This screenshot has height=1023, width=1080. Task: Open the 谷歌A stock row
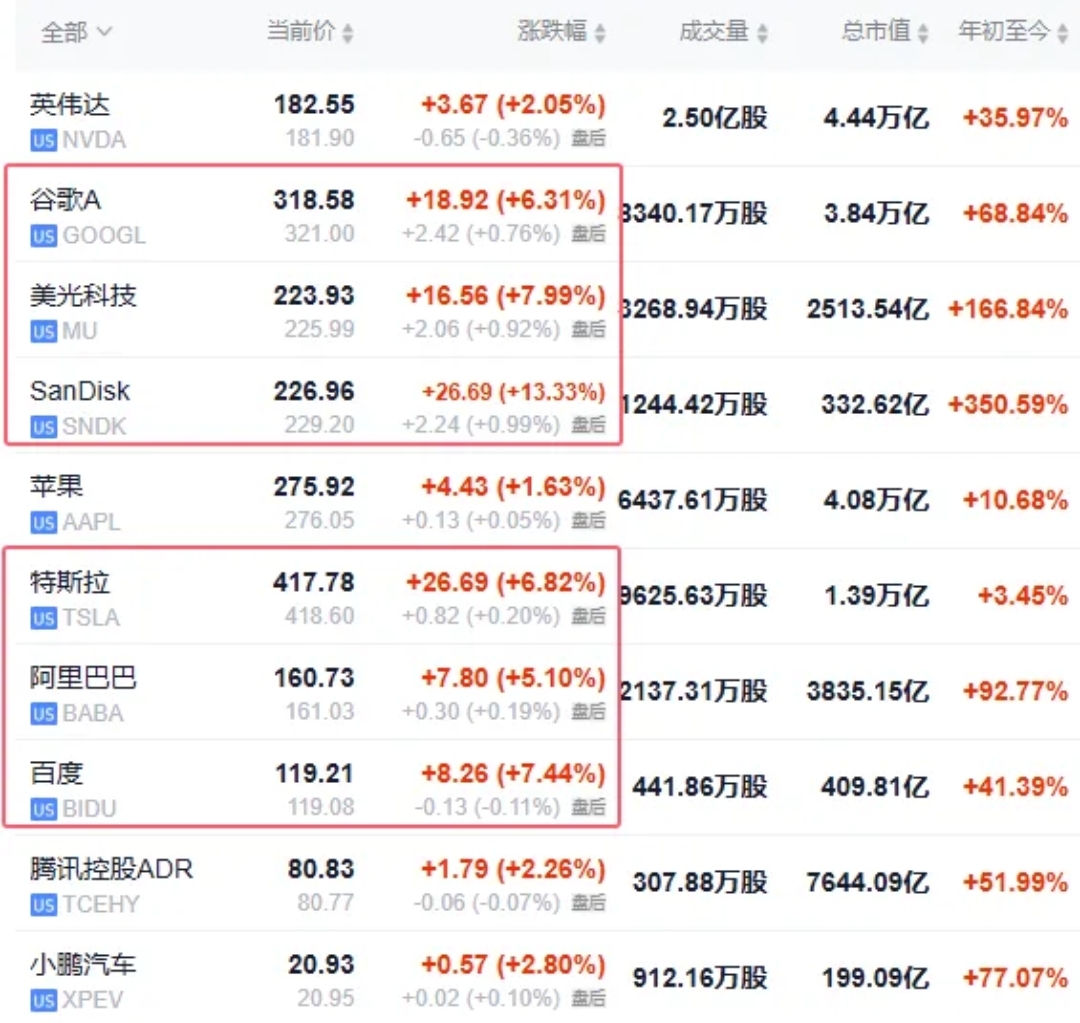[66, 200]
